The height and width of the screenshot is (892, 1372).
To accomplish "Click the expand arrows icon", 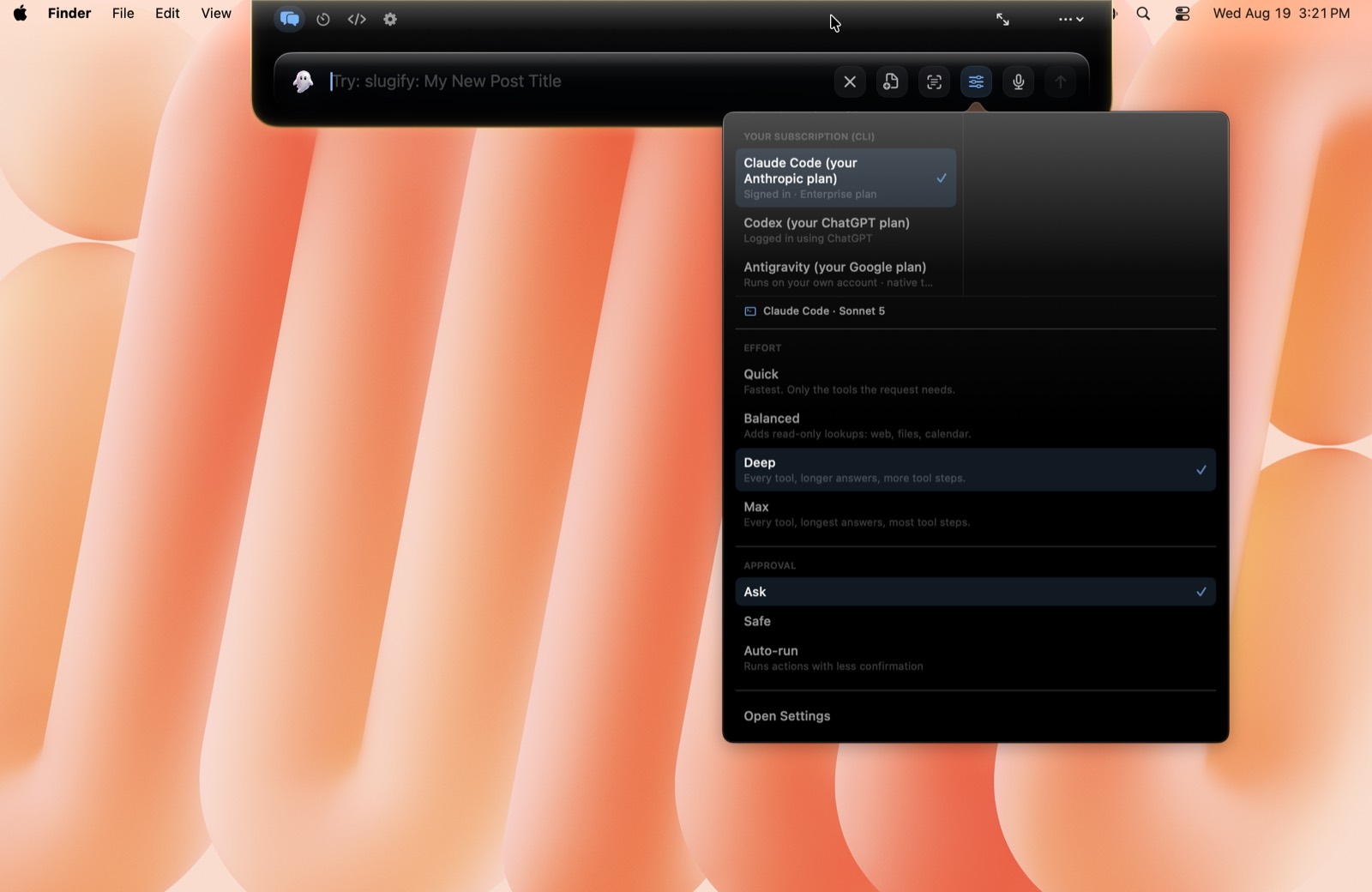I will (1002, 19).
